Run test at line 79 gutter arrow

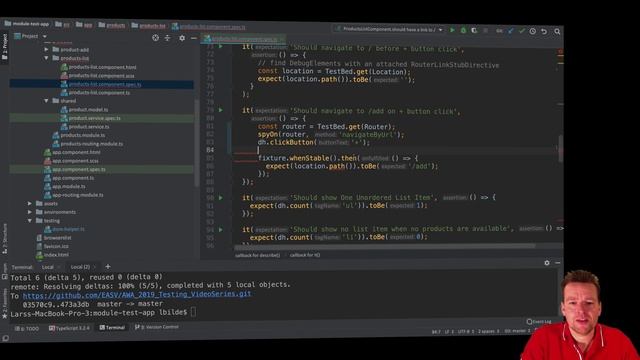coord(220,110)
